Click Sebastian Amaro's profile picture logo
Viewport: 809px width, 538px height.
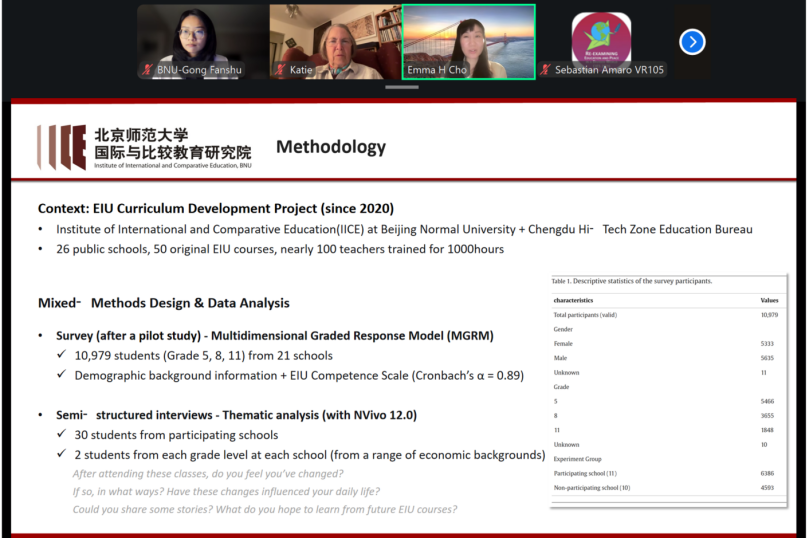601,37
